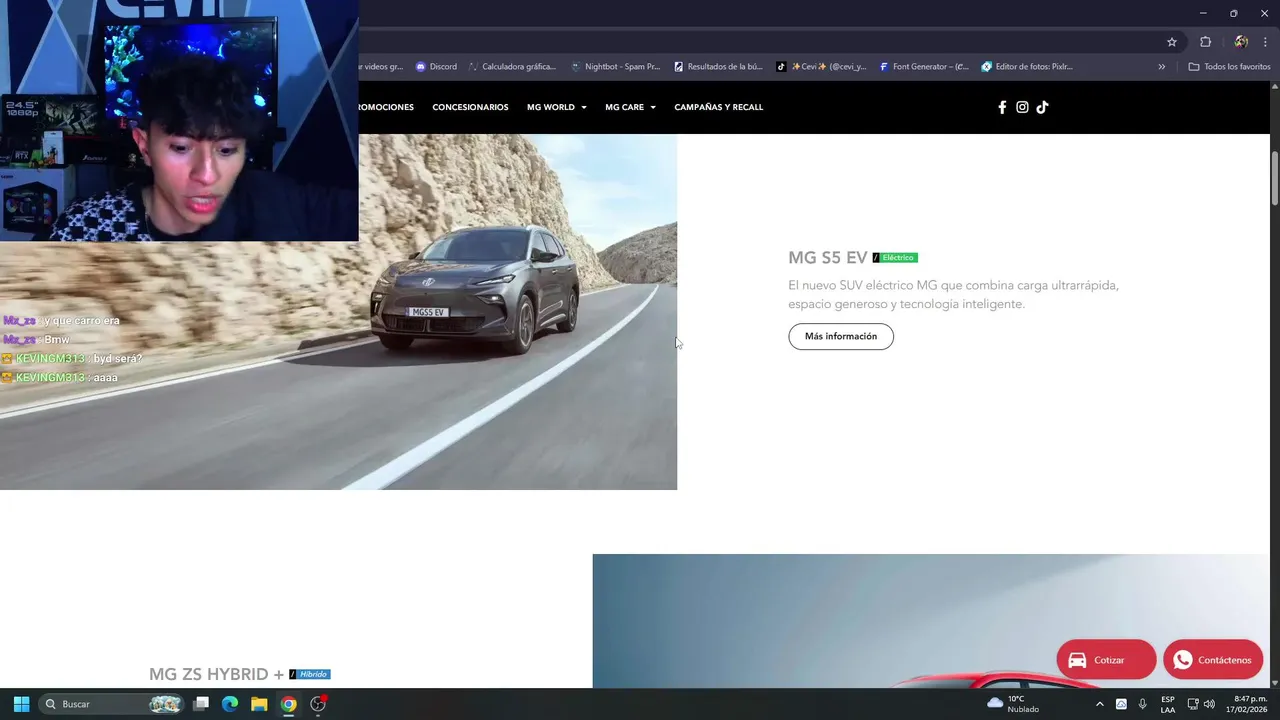Switch to Chrome in the taskbar
Screen dimensions: 1280x720
pos(288,704)
